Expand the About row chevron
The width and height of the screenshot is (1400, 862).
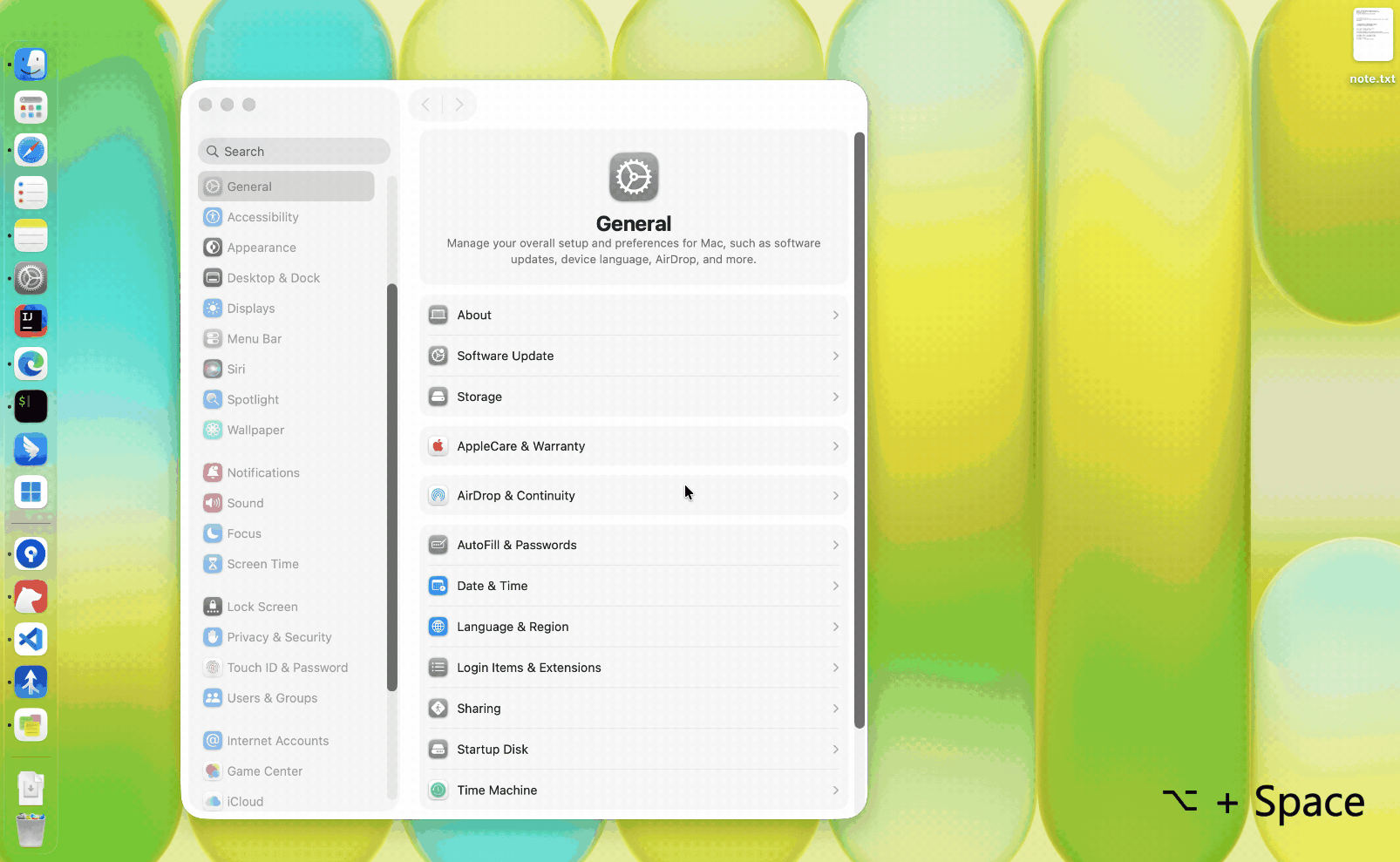(x=835, y=316)
